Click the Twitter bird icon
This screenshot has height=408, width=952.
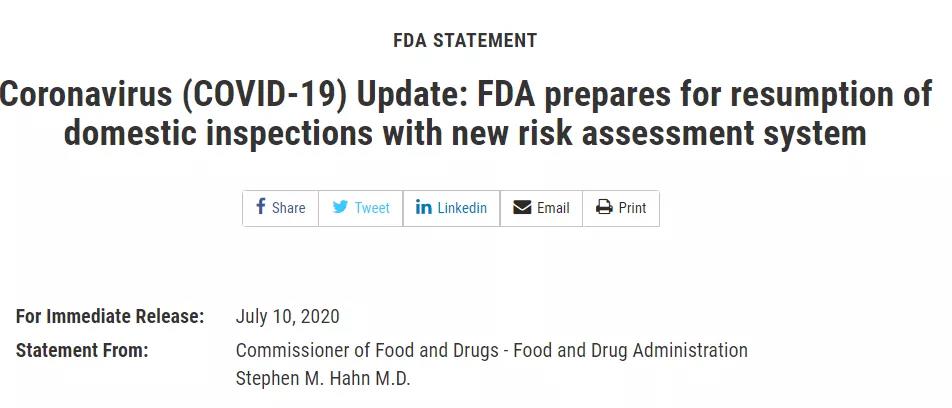[x=340, y=207]
